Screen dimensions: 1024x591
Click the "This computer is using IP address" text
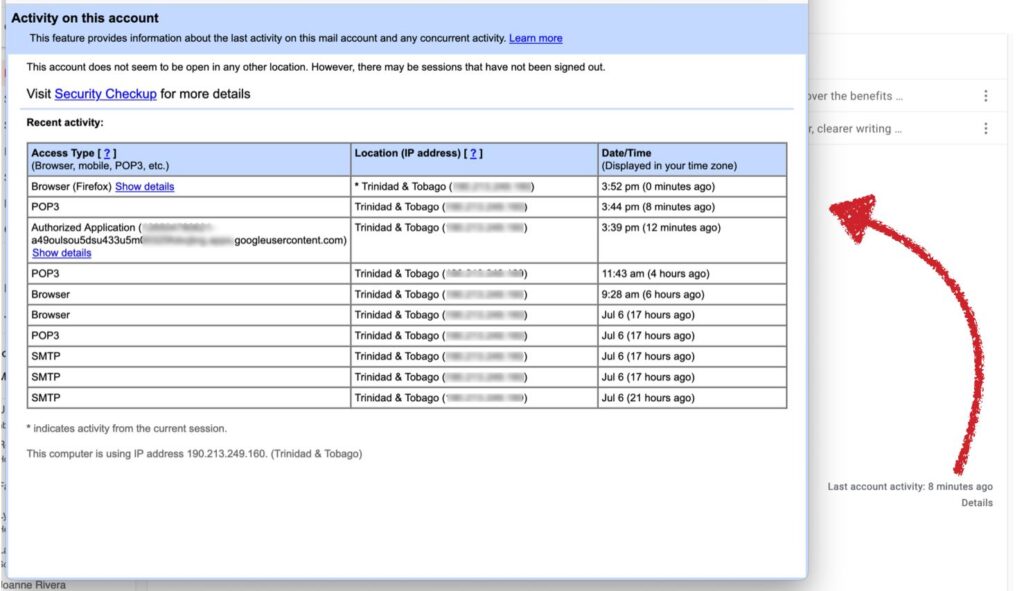[194, 454]
